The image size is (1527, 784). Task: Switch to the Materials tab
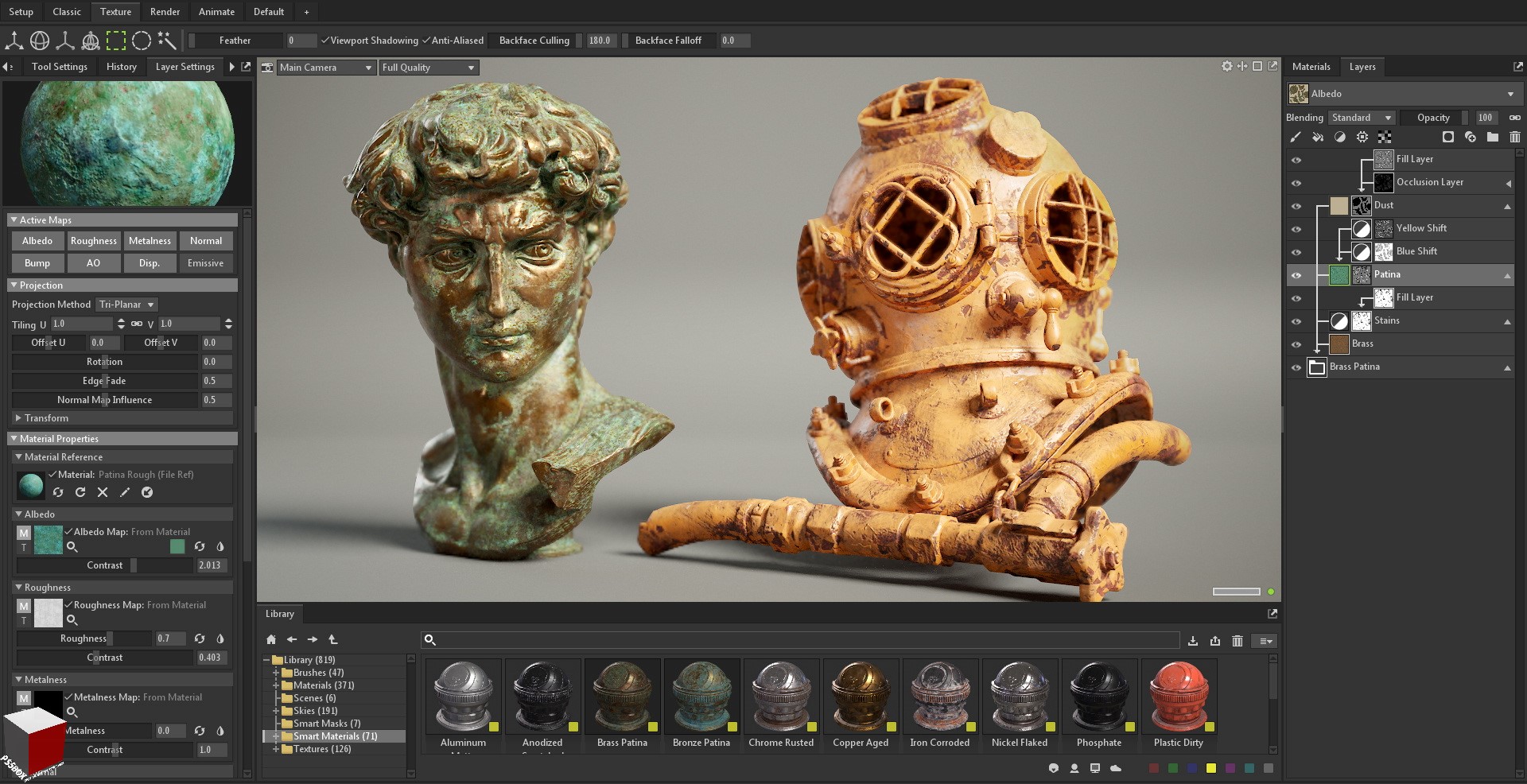[1311, 67]
